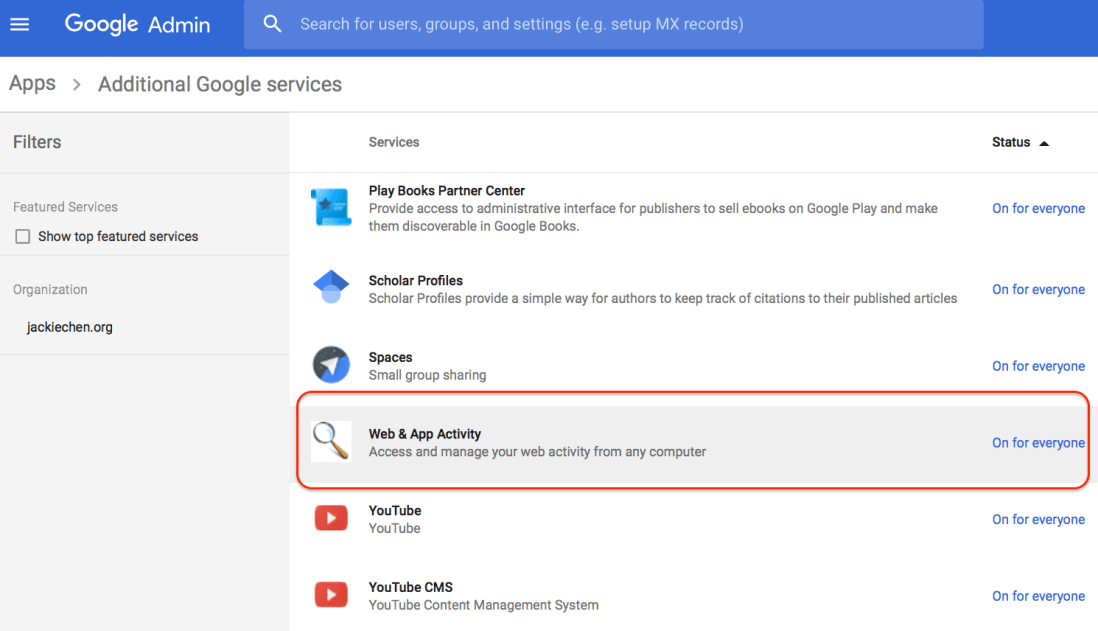The image size is (1098, 631).
Task: Open YouTube CMS service name
Action: (x=410, y=587)
